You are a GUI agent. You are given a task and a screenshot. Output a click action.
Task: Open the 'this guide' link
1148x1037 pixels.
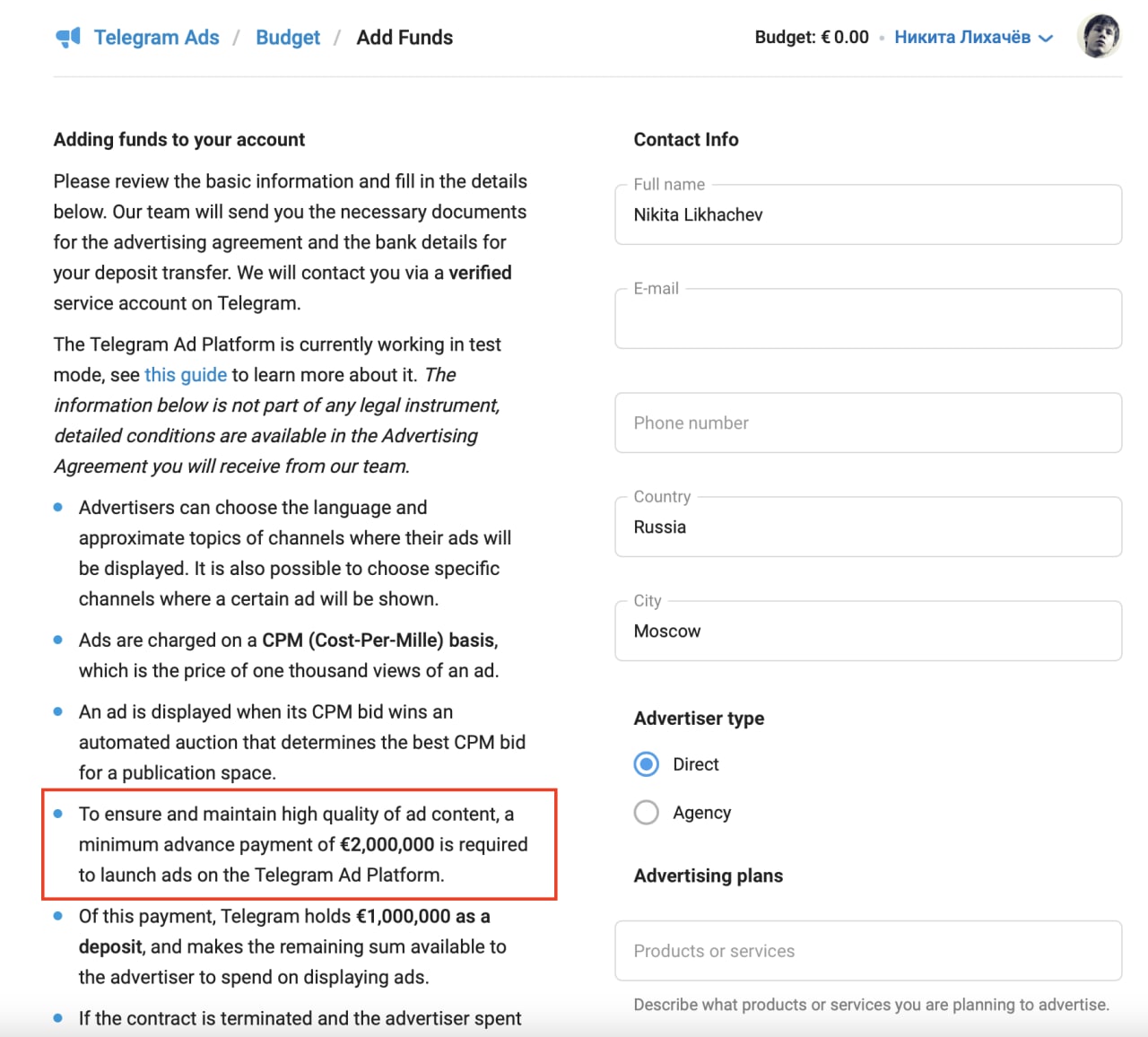pyautogui.click(x=186, y=375)
